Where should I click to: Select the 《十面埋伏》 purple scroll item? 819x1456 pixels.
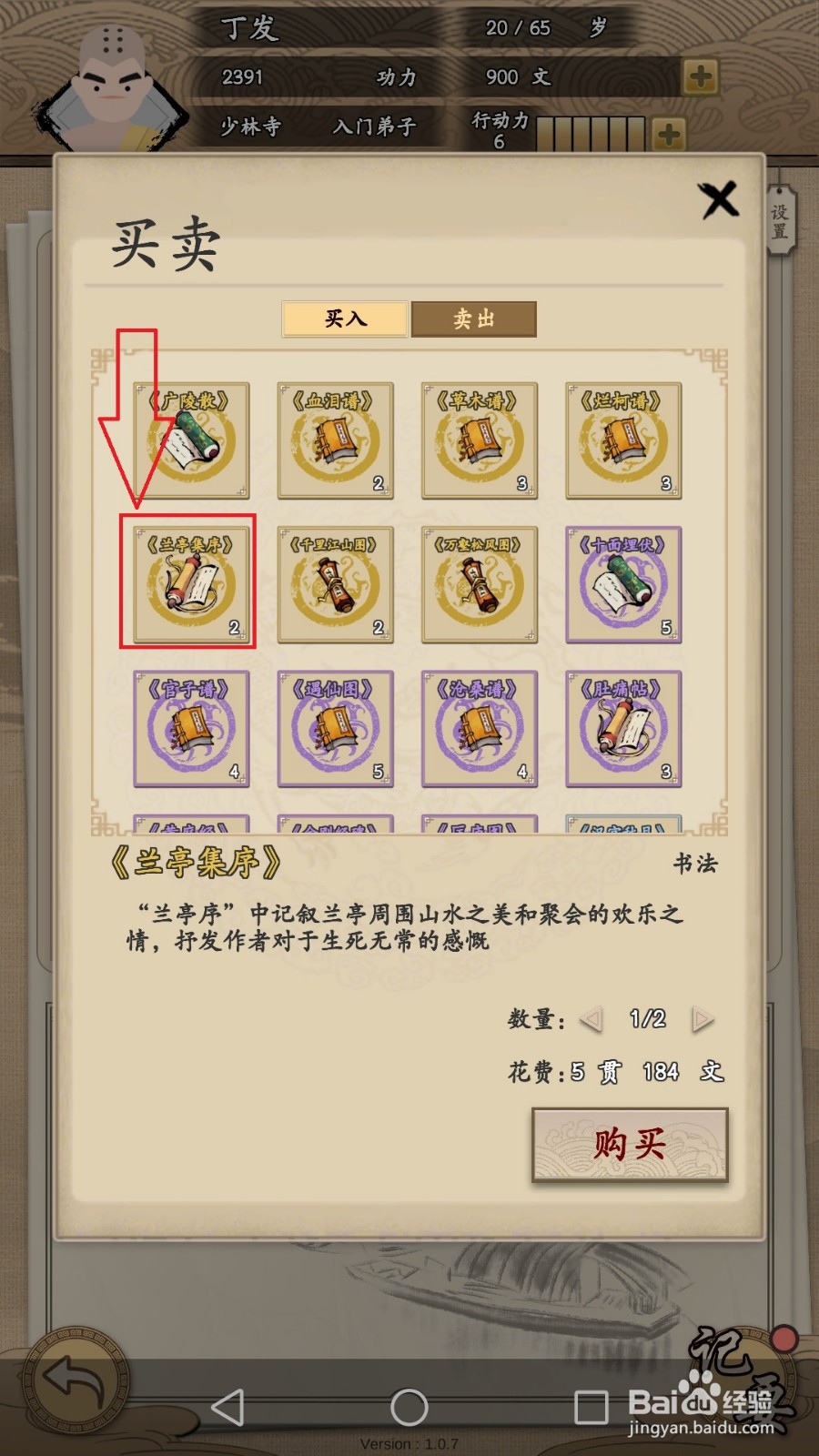point(623,584)
